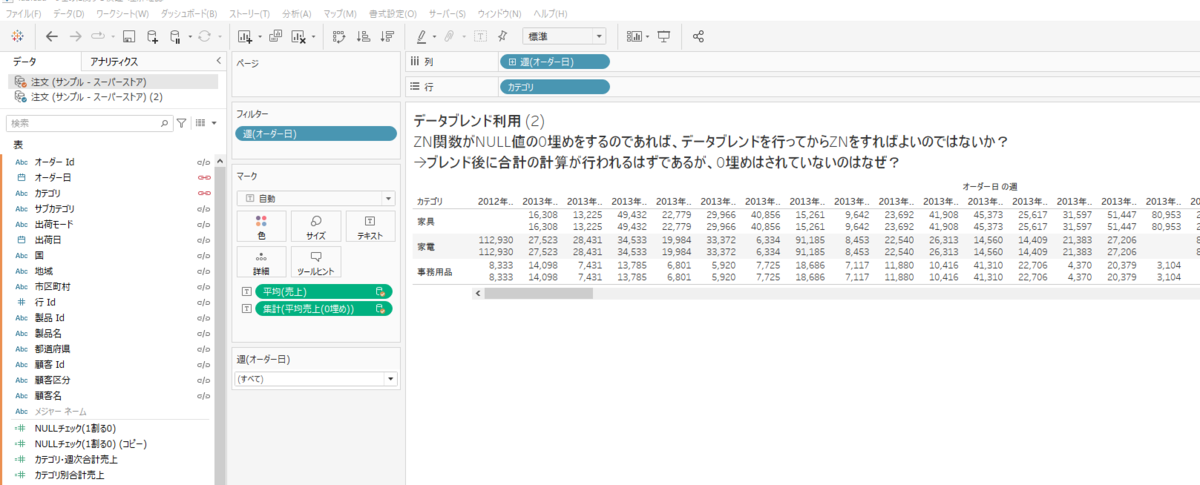
Task: Click the Add new data source icon
Action: click(152, 36)
